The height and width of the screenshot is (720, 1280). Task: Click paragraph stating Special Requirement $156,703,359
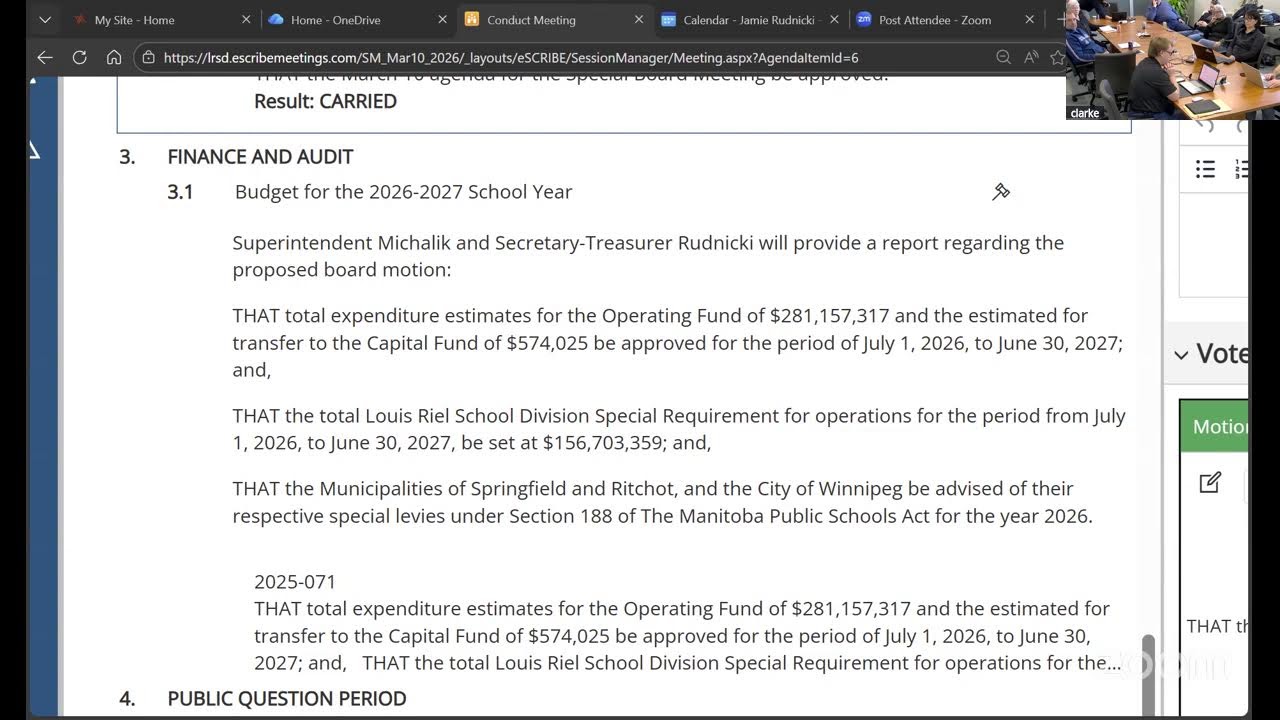(x=679, y=429)
